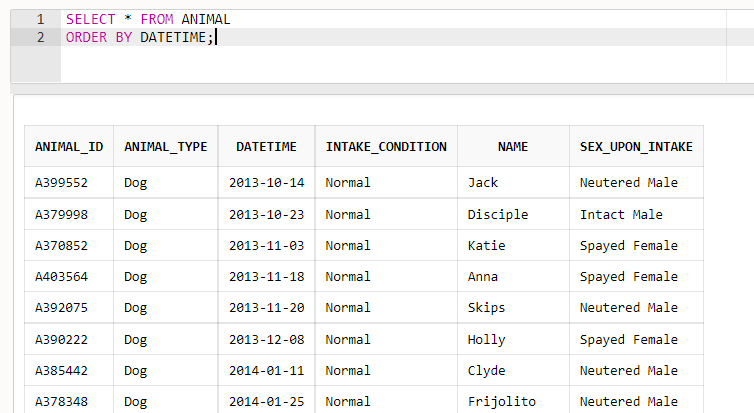Click the NAME column header
This screenshot has height=413, width=754.
point(513,147)
